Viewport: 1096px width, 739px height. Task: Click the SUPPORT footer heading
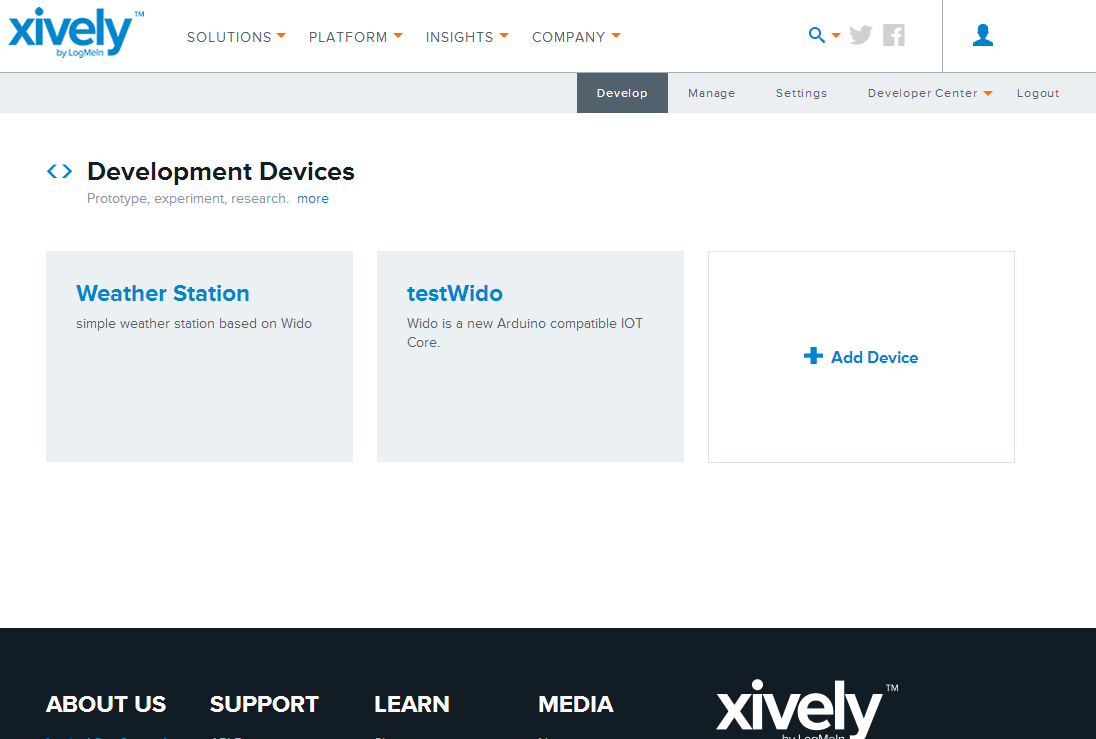point(264,704)
